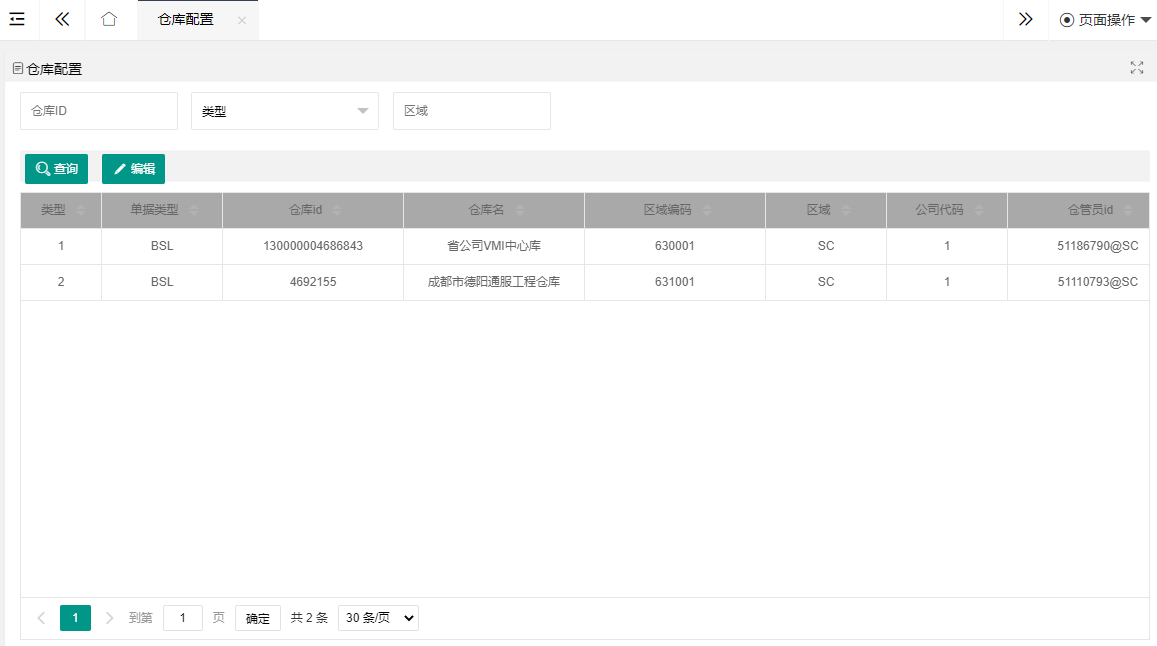Open the 页面操作 dropdown menu
Image resolution: width=1157 pixels, height=646 pixels.
tap(1105, 20)
